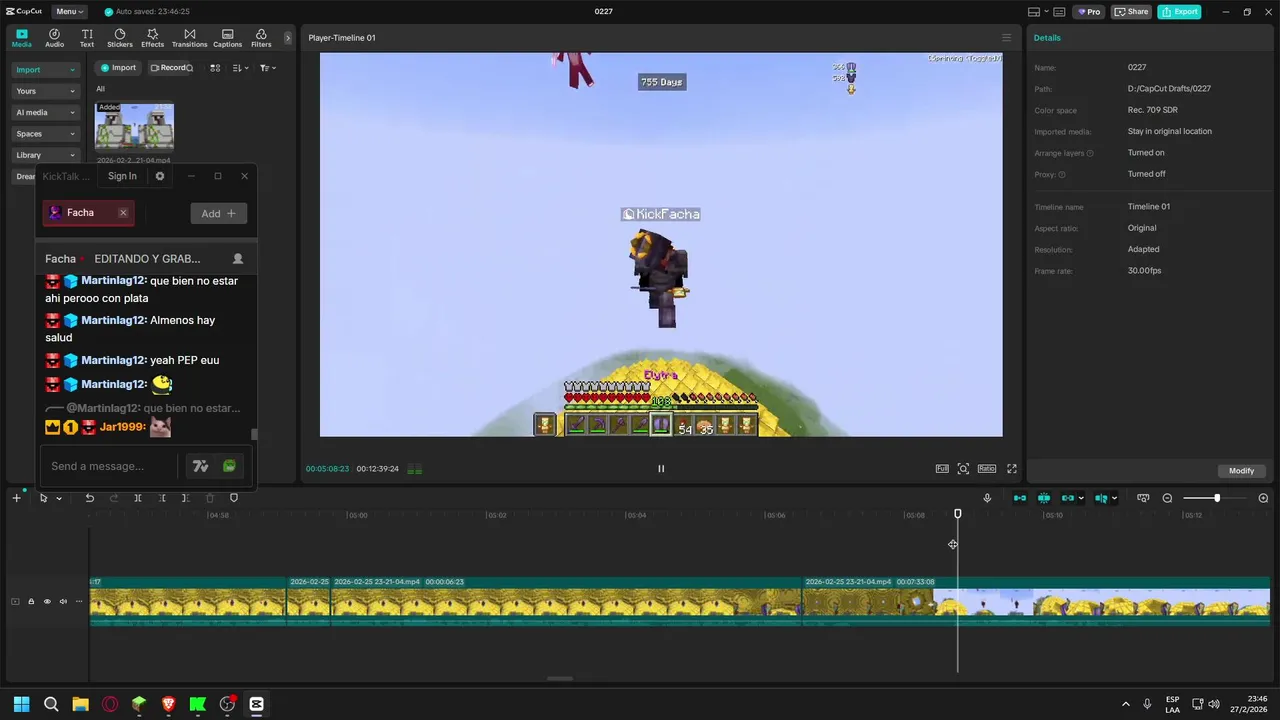Start voiceover recording with microphone icon
1280x720 pixels.
987,498
